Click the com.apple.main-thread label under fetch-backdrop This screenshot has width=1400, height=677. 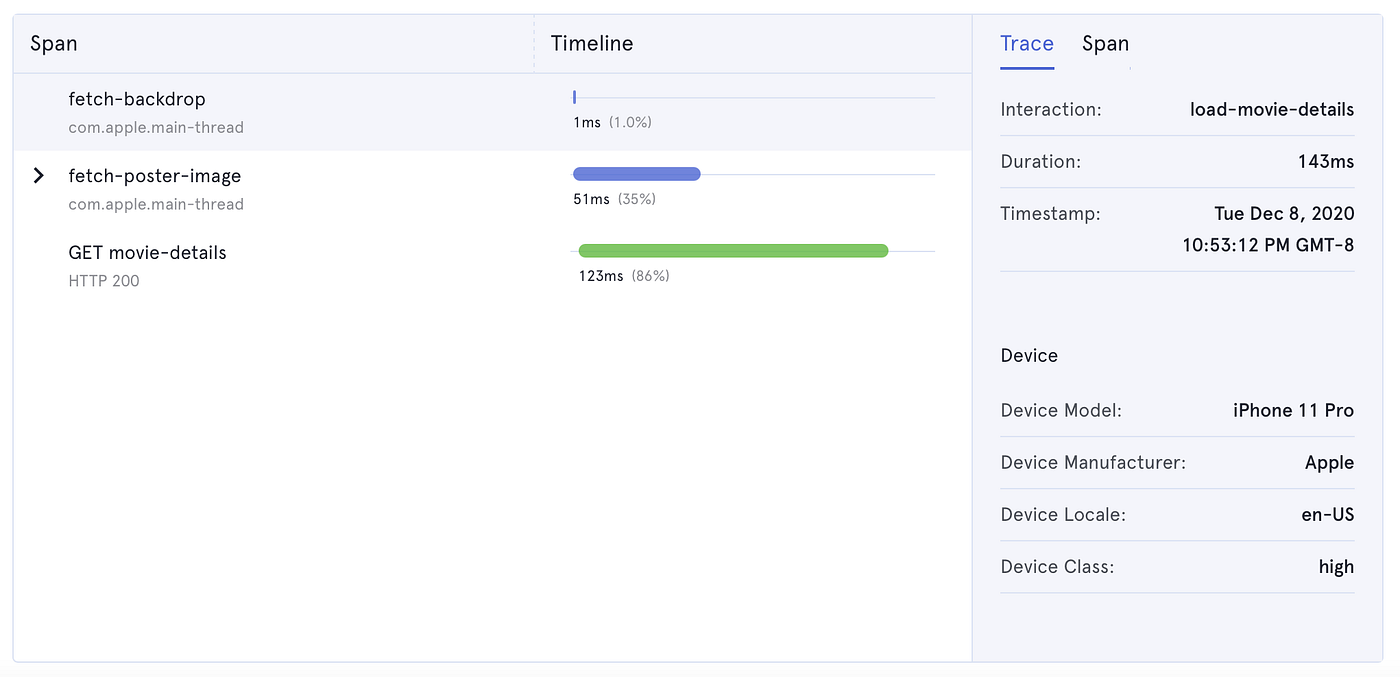coord(155,127)
